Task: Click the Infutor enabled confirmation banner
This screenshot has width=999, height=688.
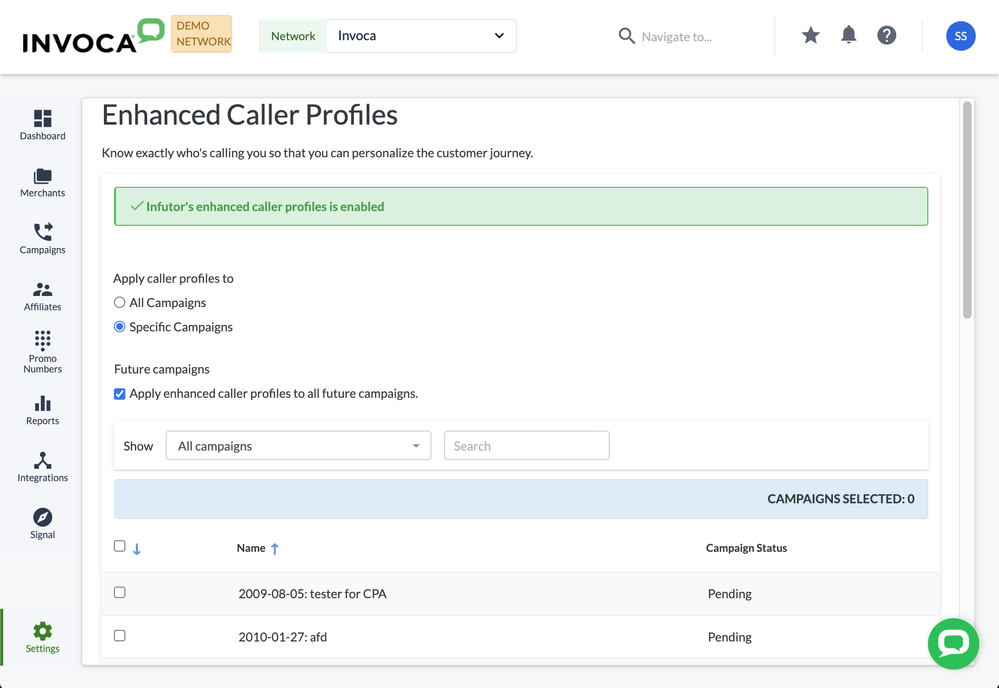Action: 521,206
